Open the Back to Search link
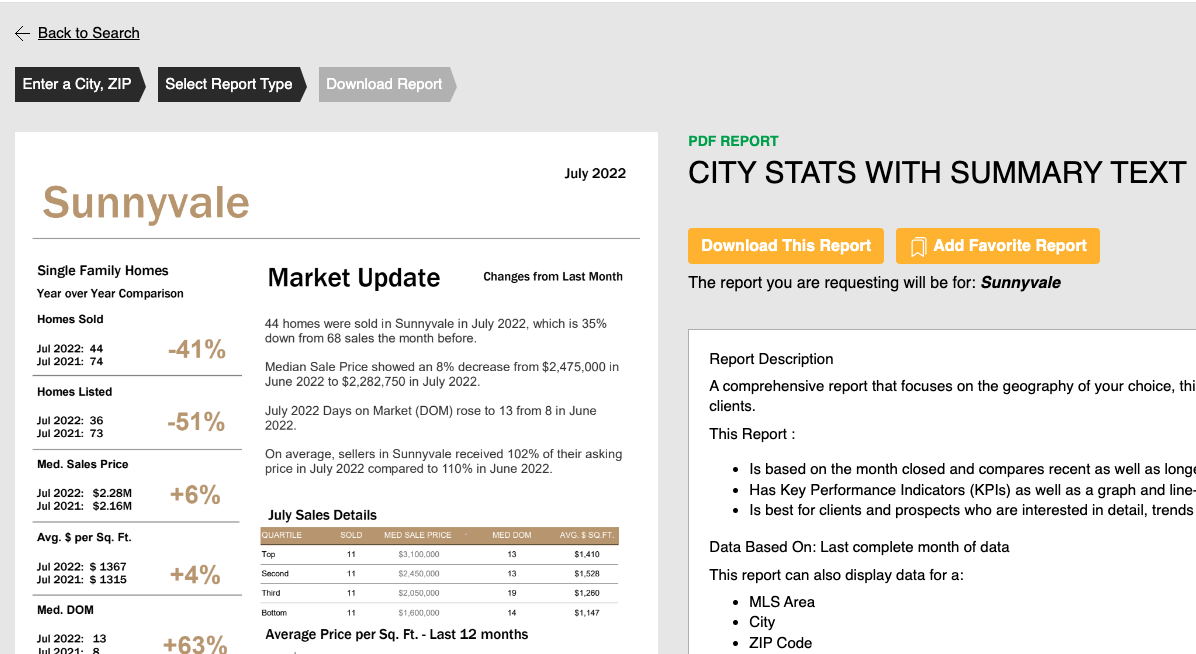1196x654 pixels. pos(88,33)
